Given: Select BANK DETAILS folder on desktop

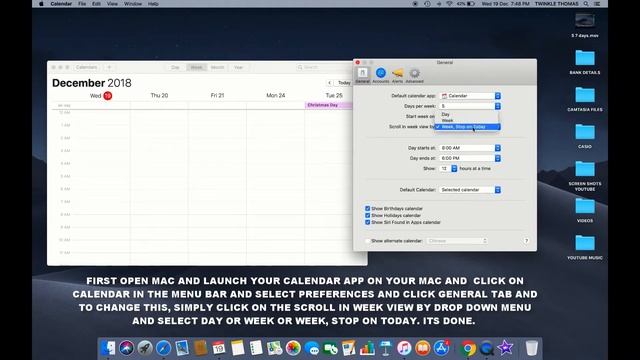Looking at the screenshot, I should click(585, 62).
